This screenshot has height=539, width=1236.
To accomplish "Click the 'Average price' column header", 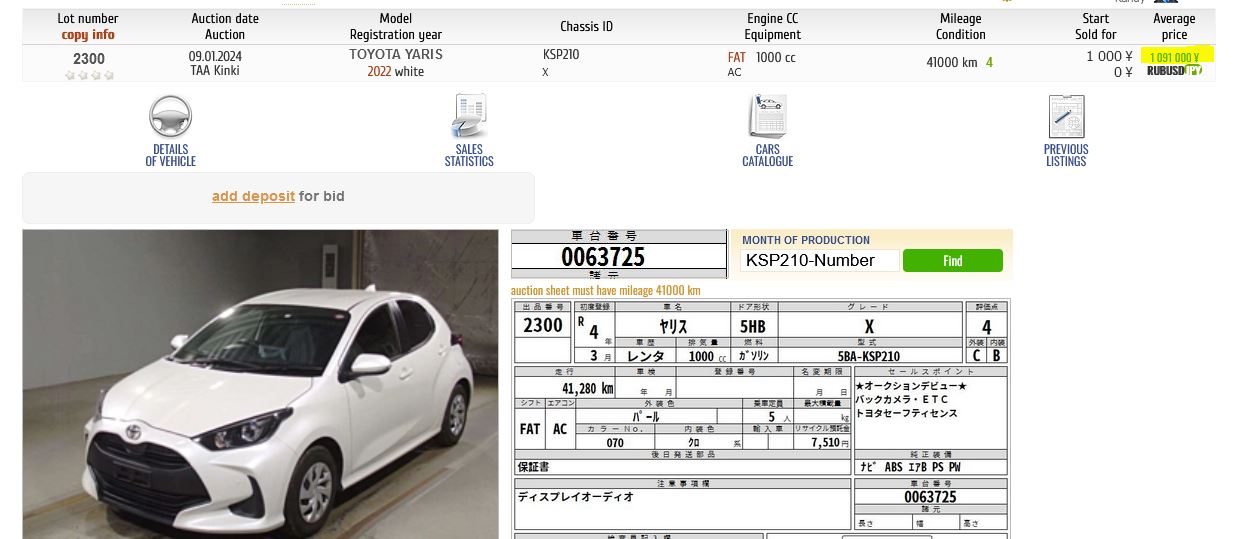I will (x=1174, y=26).
